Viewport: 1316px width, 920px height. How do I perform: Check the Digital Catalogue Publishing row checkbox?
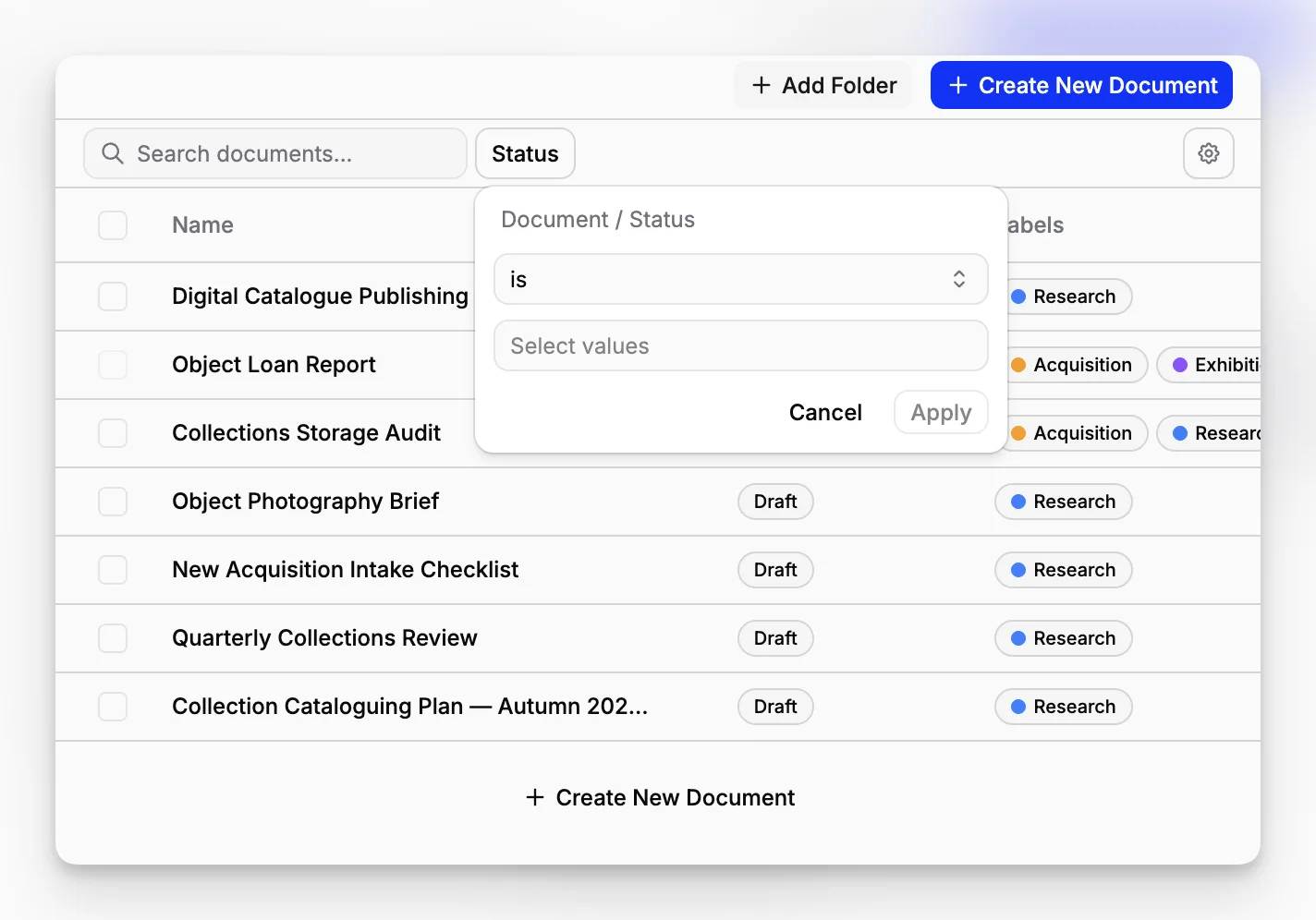coord(113,297)
